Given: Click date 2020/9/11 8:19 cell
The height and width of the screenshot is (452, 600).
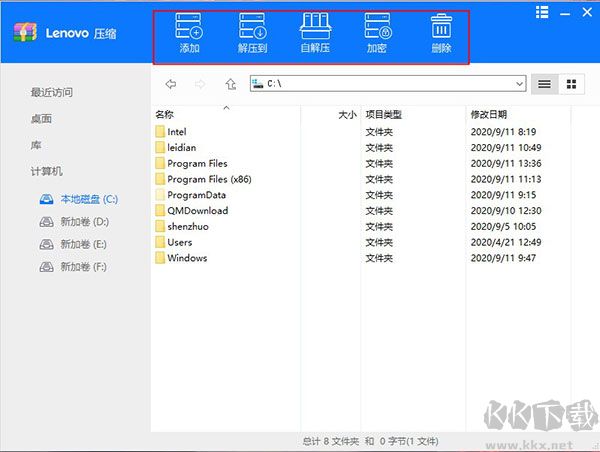Looking at the screenshot, I should [x=503, y=132].
